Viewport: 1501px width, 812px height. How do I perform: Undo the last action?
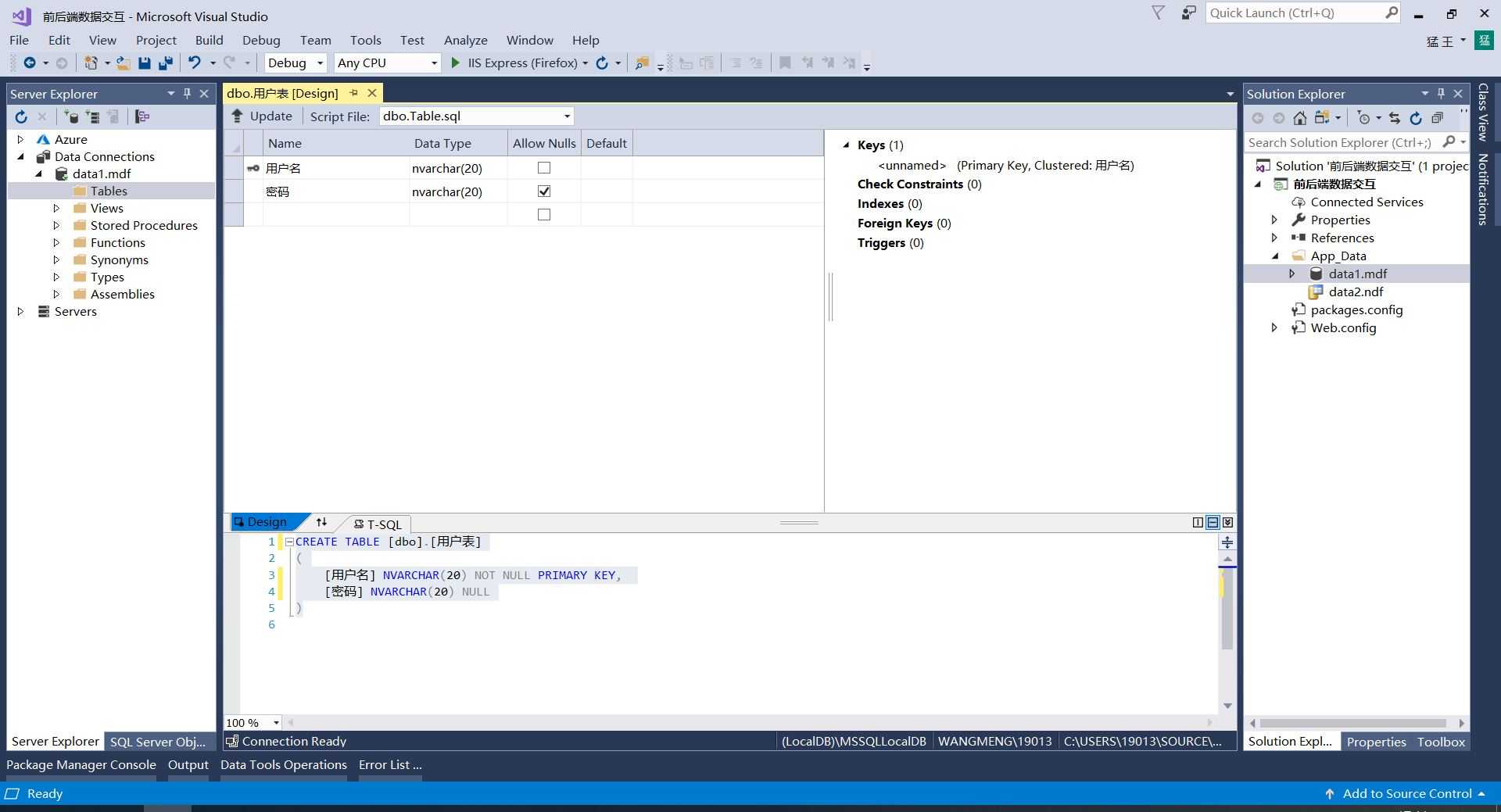194,63
